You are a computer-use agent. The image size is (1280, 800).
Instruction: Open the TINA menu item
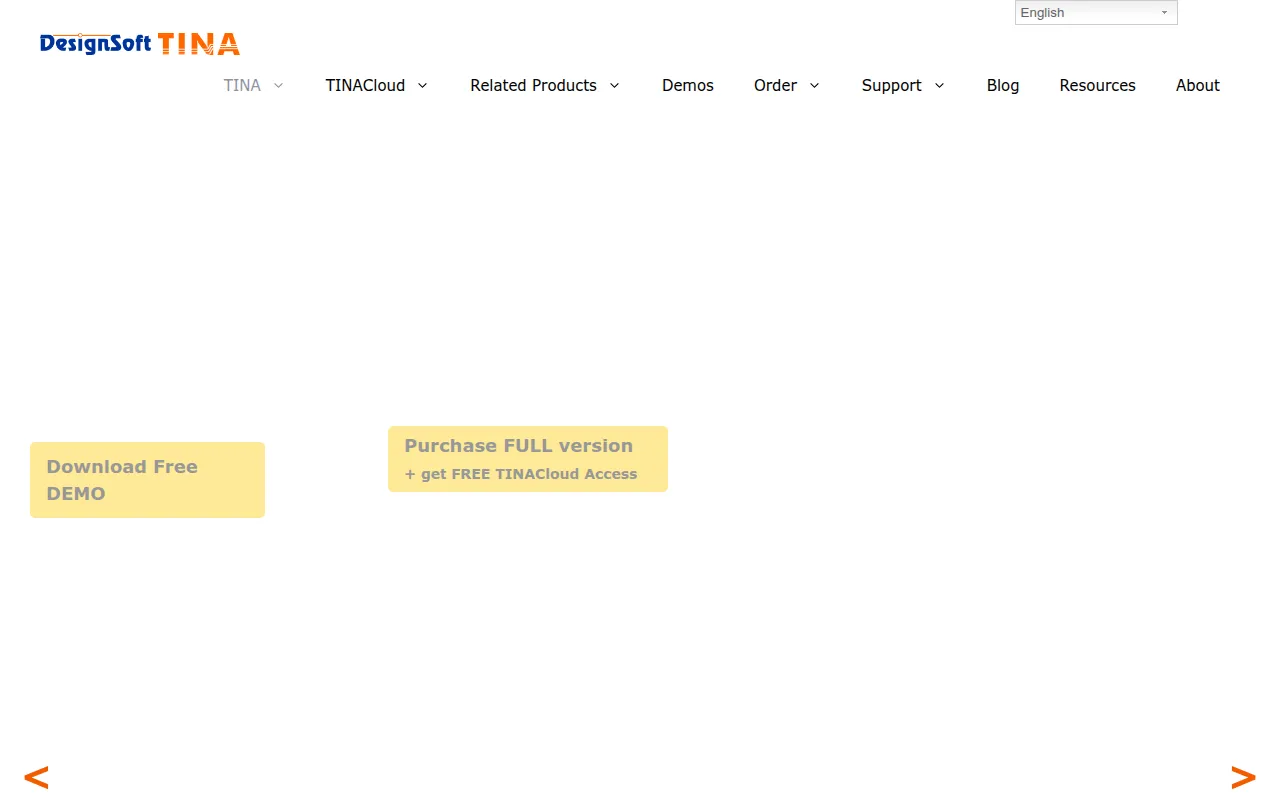coord(242,86)
